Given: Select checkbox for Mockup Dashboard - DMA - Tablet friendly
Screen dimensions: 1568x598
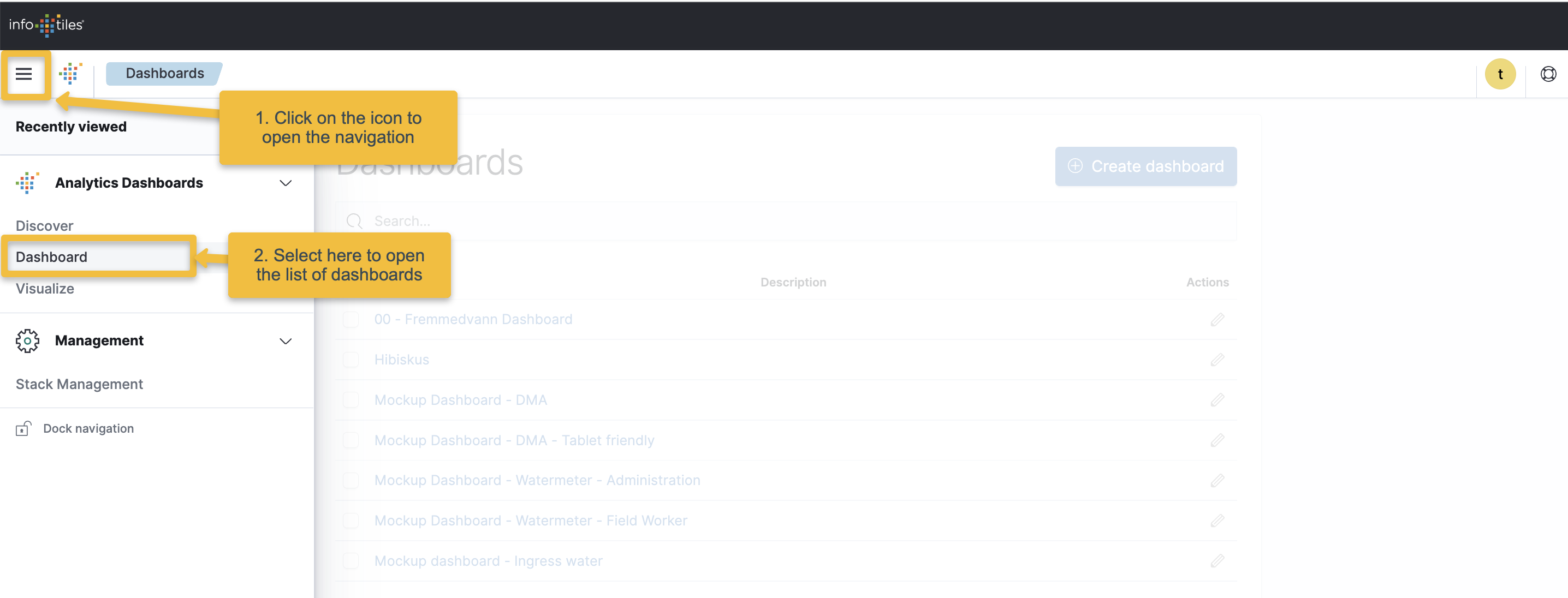Looking at the screenshot, I should coord(351,440).
